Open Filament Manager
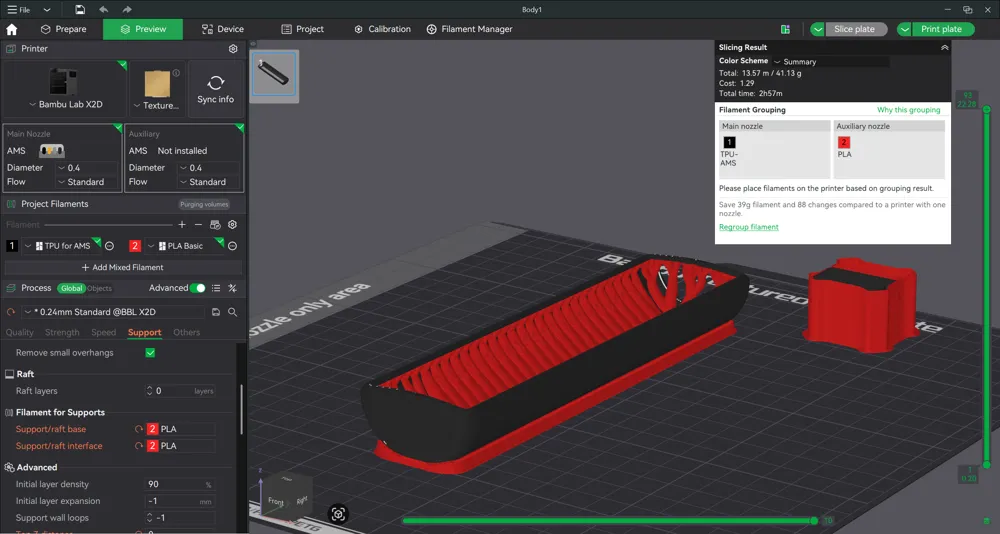 469,29
